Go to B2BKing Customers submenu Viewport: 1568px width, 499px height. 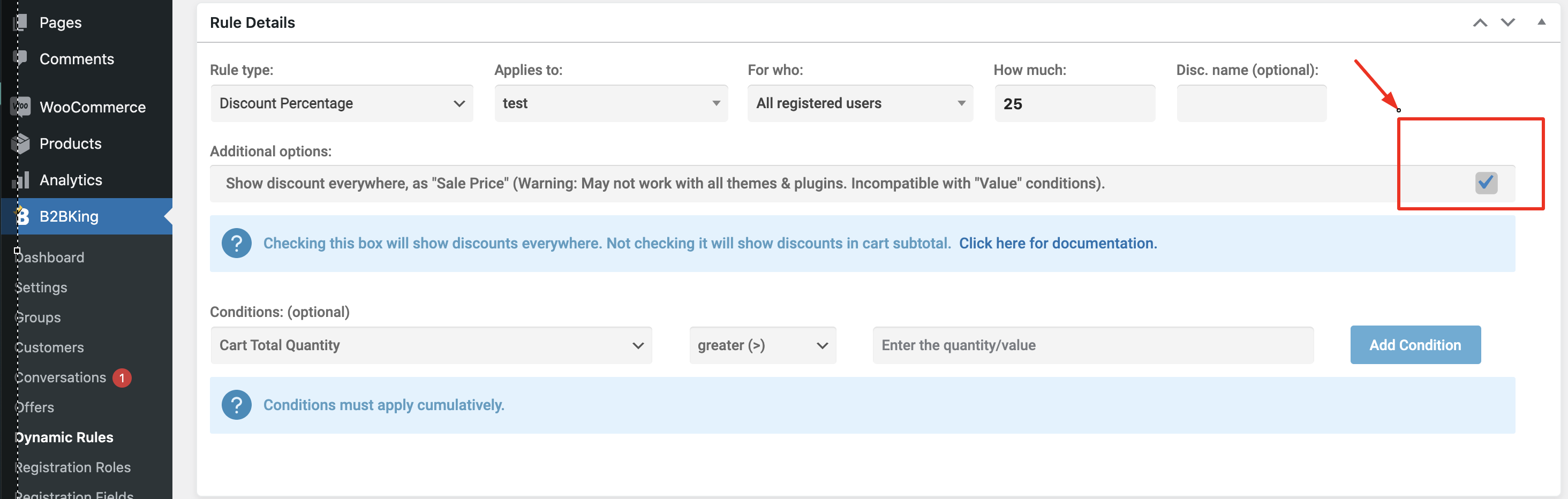pyautogui.click(x=50, y=347)
